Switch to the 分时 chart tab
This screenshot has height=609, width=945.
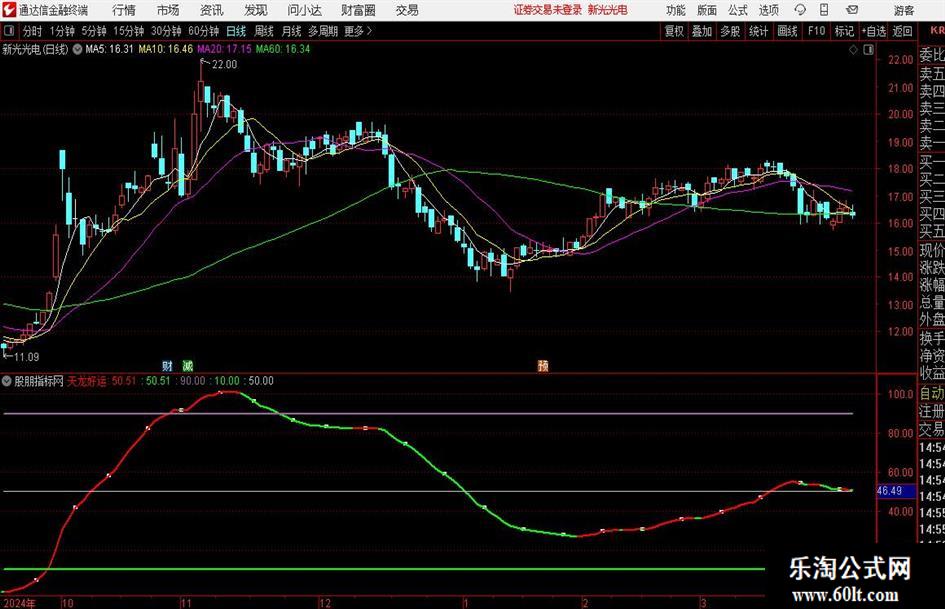(x=33, y=31)
